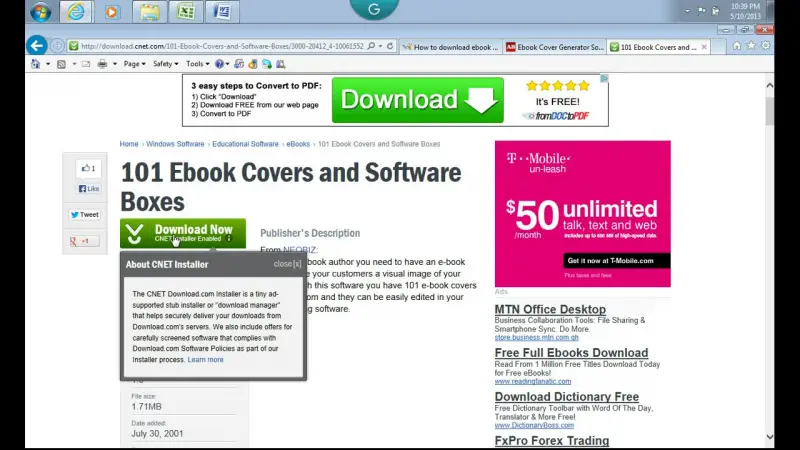
Task: Click the thumbs-up count box
Action: (88, 168)
